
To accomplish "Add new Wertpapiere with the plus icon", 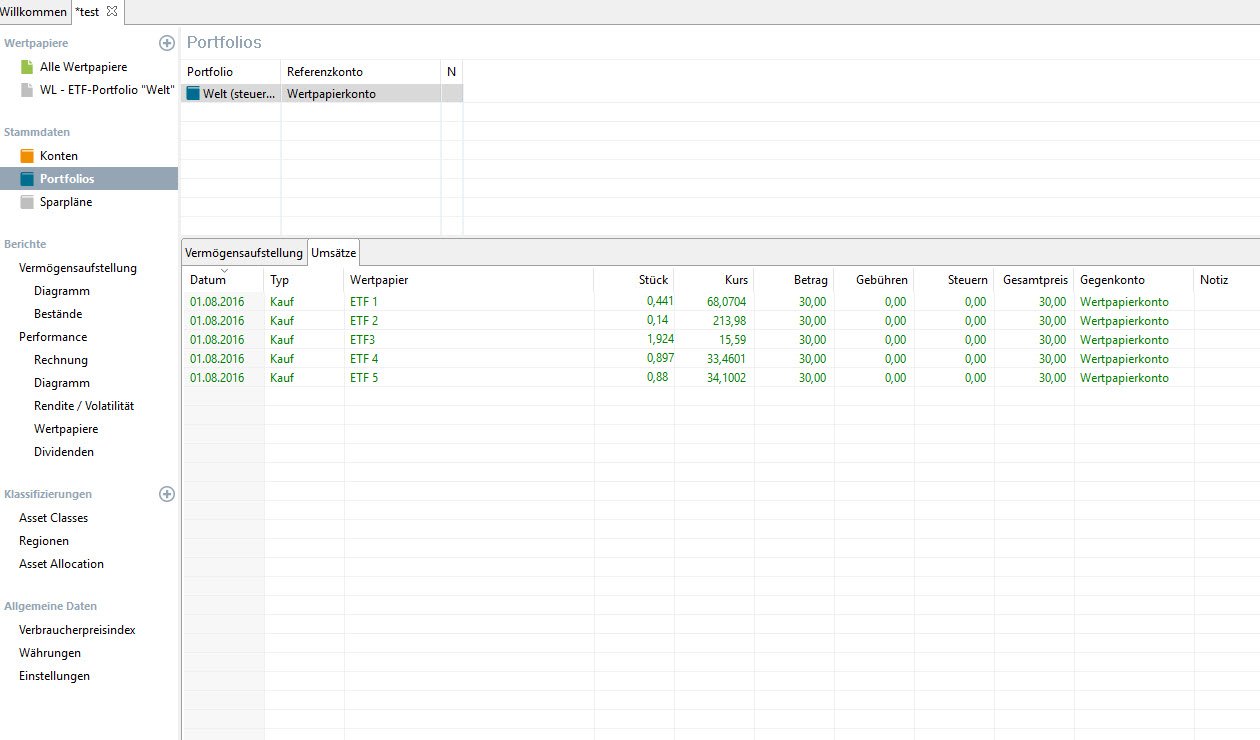I will (167, 43).
